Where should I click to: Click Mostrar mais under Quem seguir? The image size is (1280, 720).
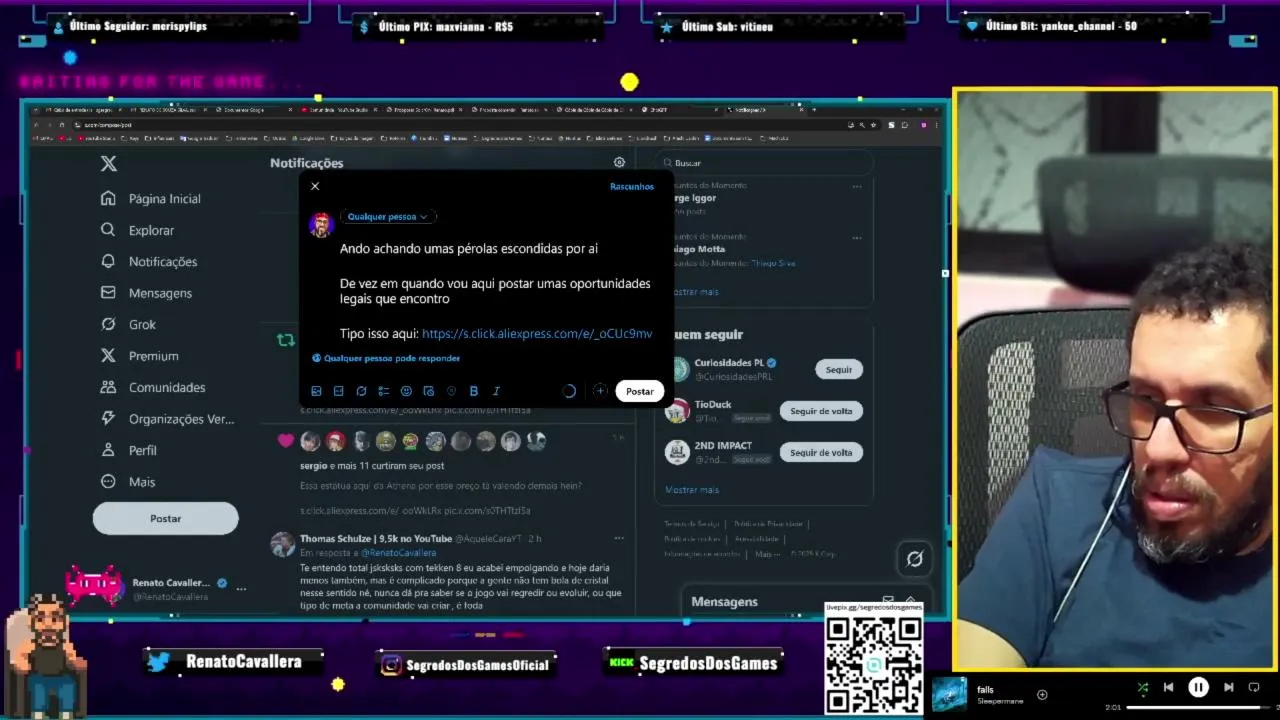[x=692, y=490]
